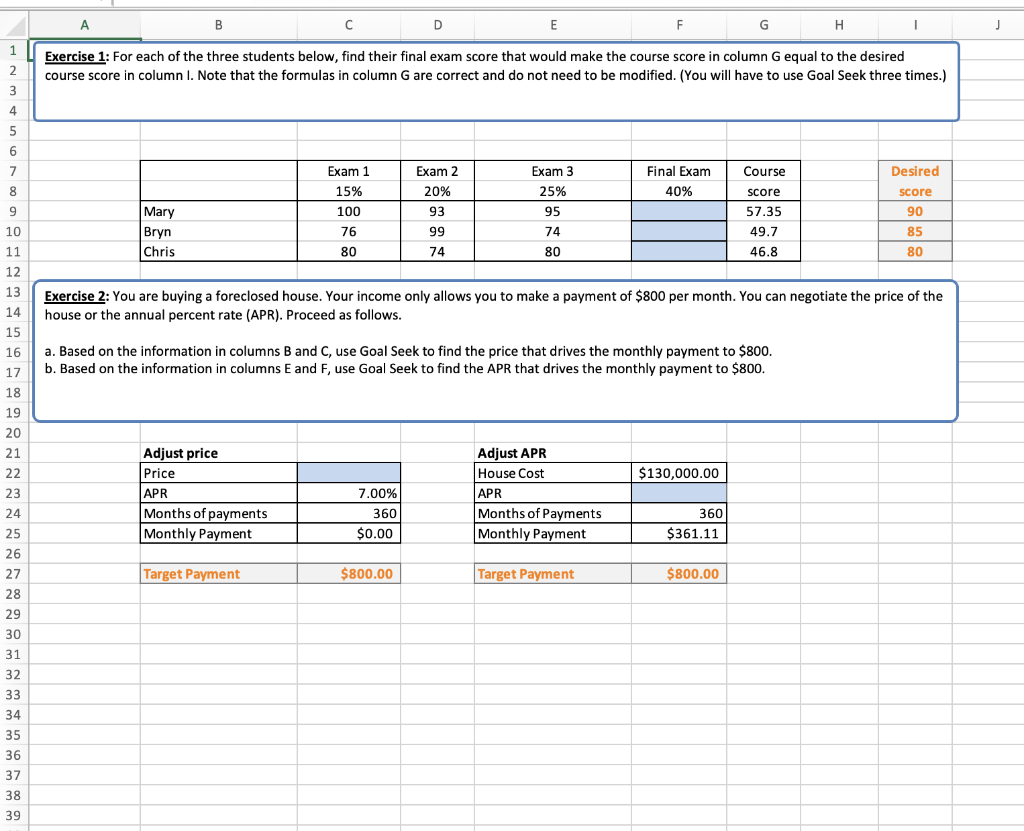Select the 25% weight cell

(552, 191)
